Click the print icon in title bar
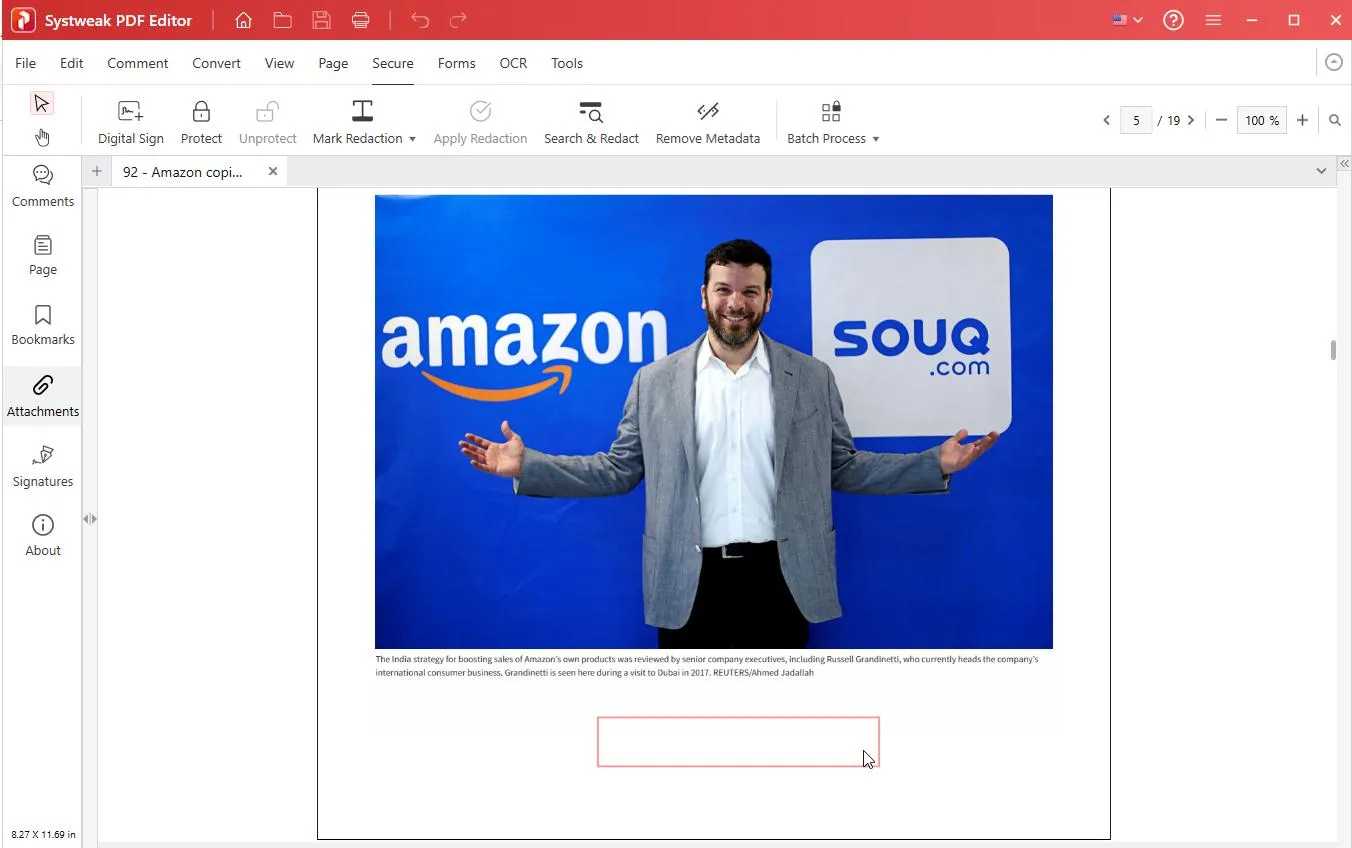The height and width of the screenshot is (848, 1352). click(361, 20)
